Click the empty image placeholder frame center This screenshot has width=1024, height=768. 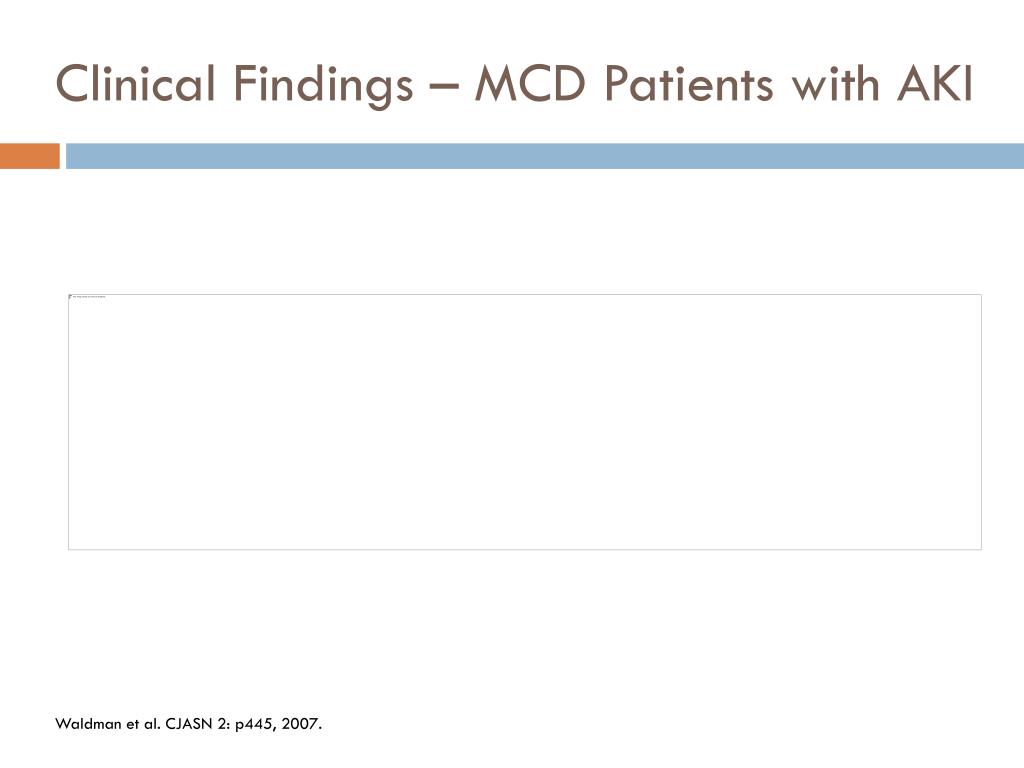coord(524,422)
